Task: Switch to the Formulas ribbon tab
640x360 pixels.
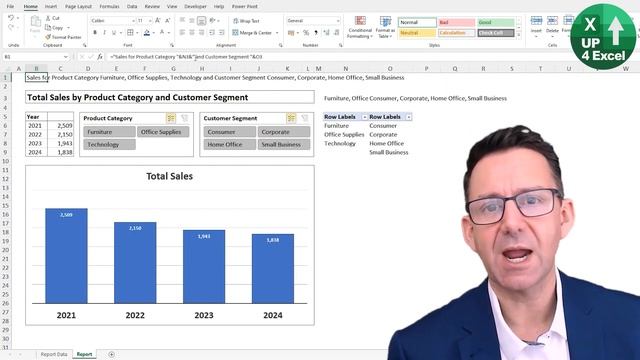Action: coord(109,7)
